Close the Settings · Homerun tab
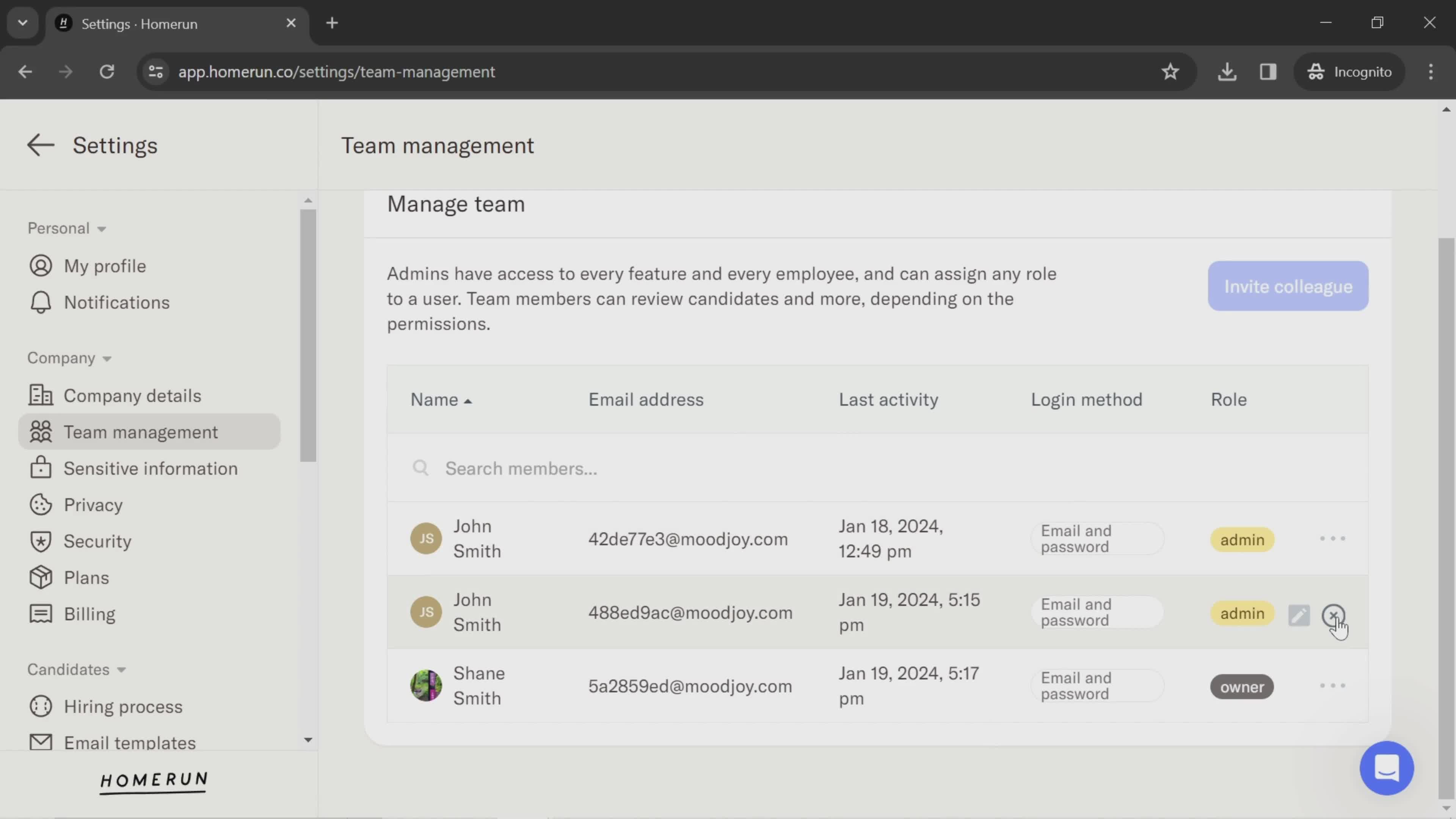This screenshot has width=1456, height=819. (x=291, y=23)
